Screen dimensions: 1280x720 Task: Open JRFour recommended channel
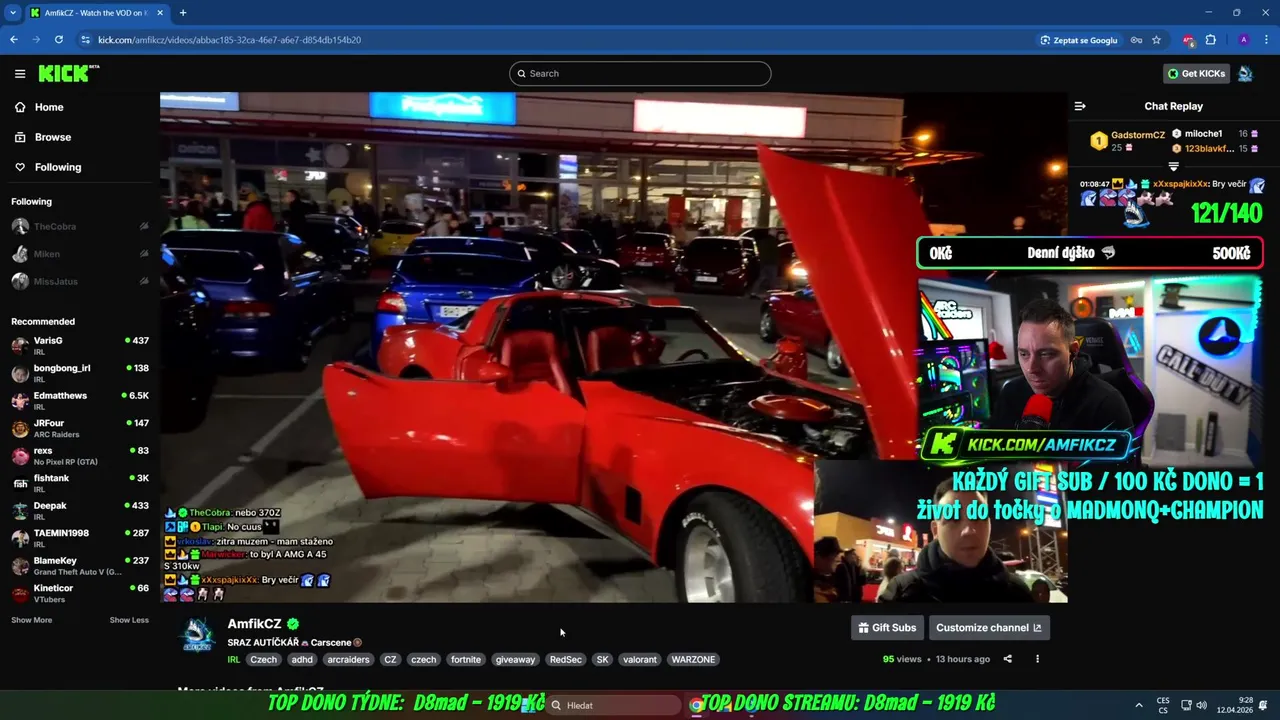(80, 428)
